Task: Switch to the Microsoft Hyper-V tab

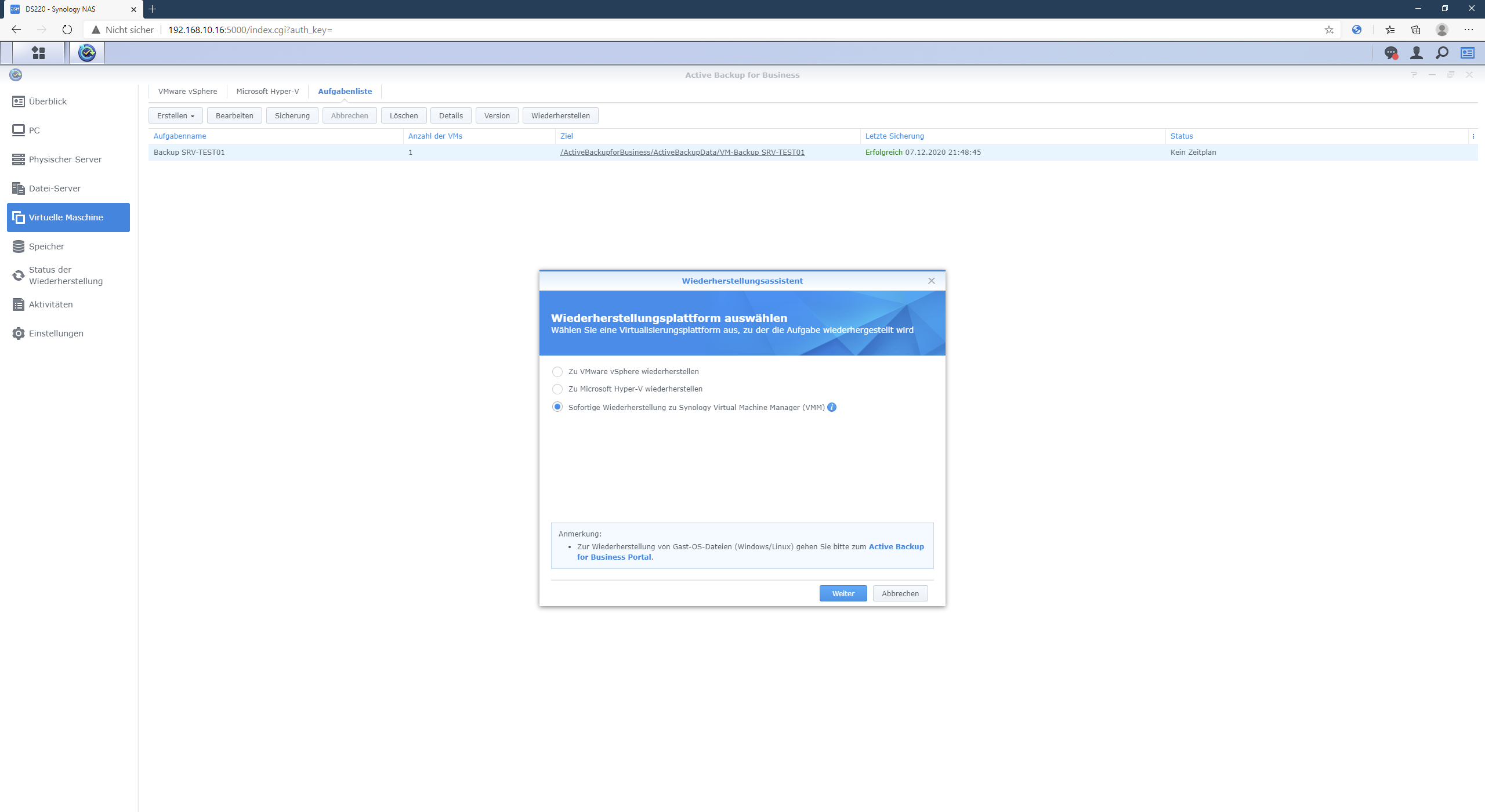Action: [267, 92]
